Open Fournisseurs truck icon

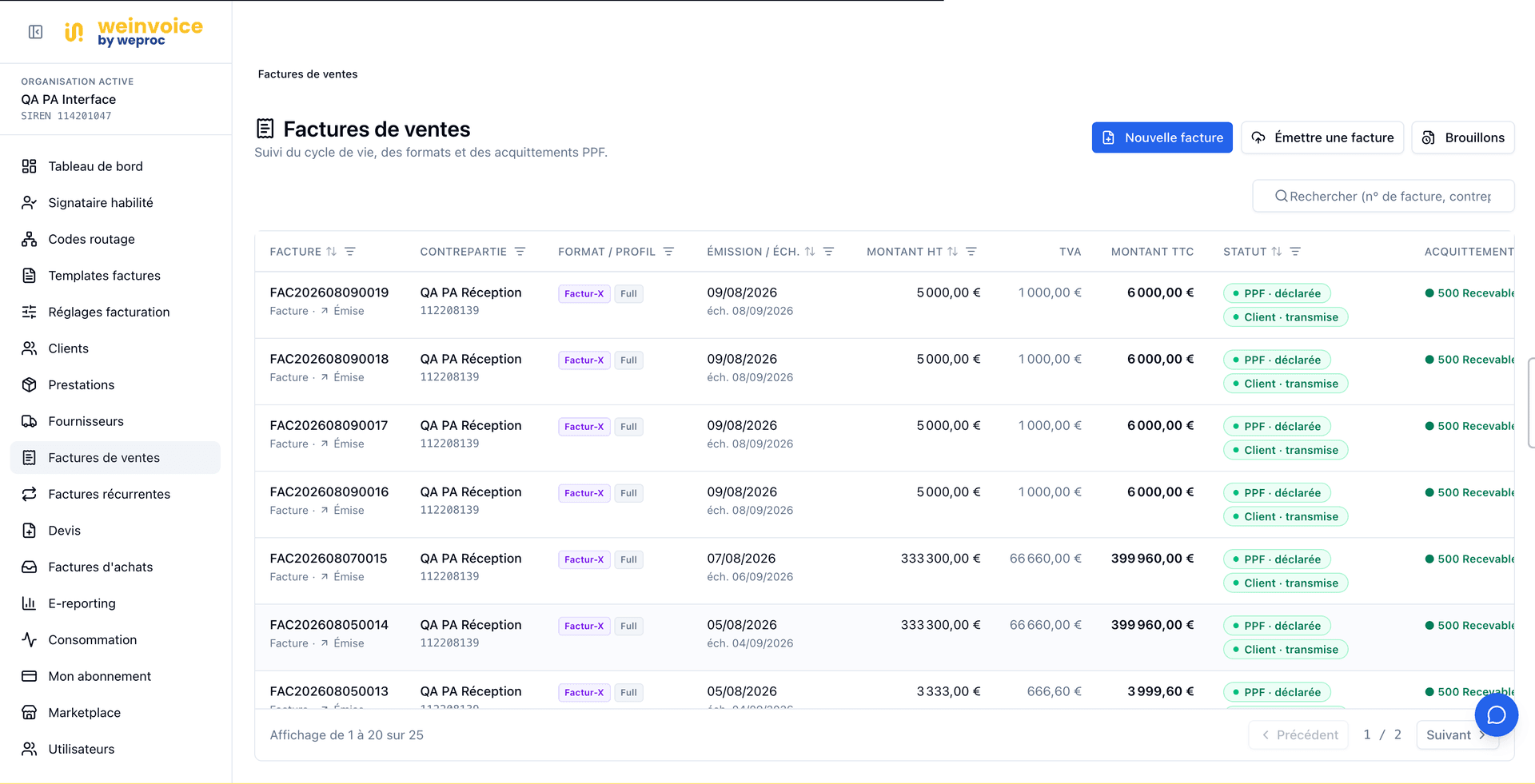tap(30, 421)
